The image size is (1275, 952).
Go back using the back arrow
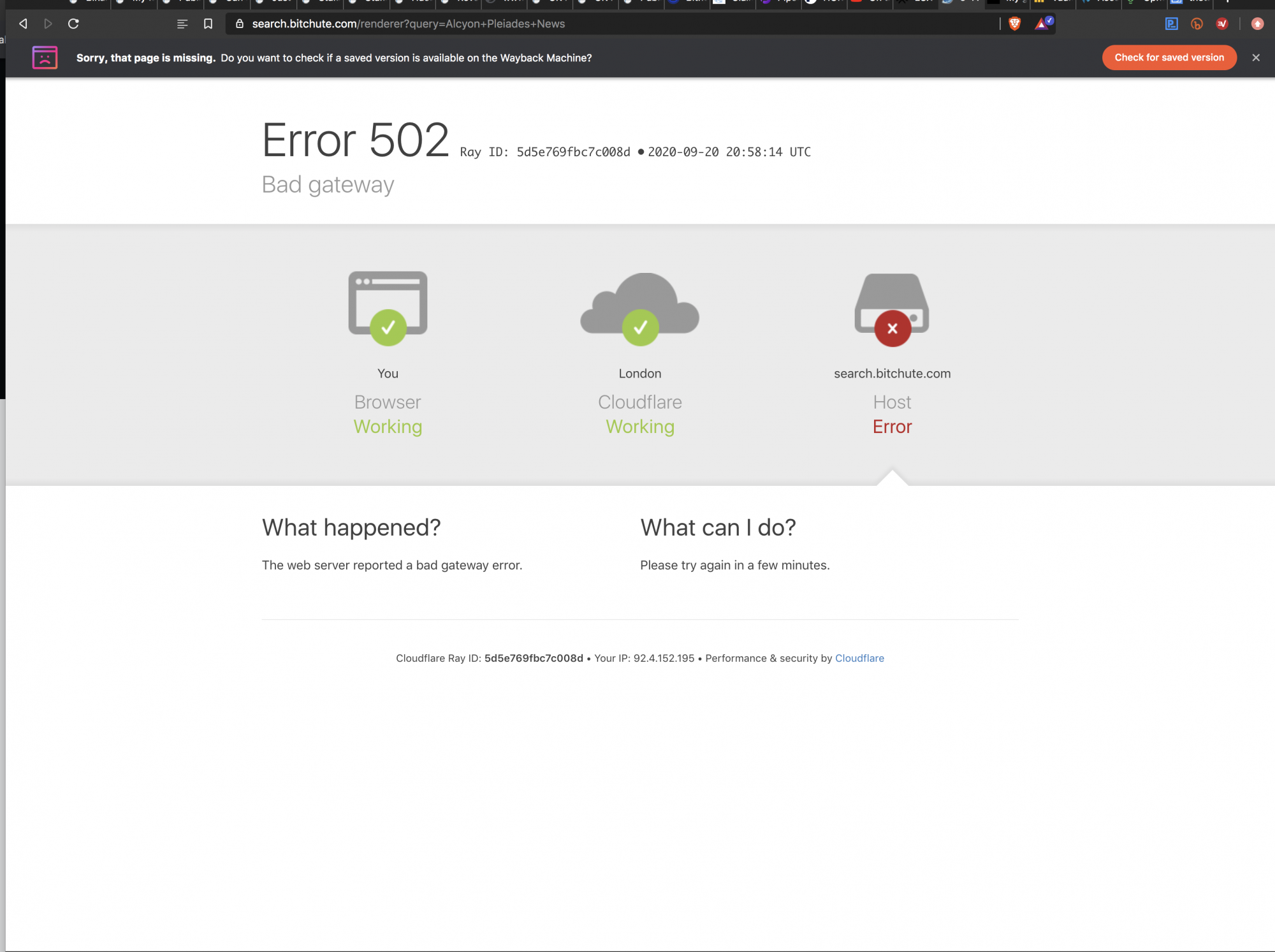point(23,24)
